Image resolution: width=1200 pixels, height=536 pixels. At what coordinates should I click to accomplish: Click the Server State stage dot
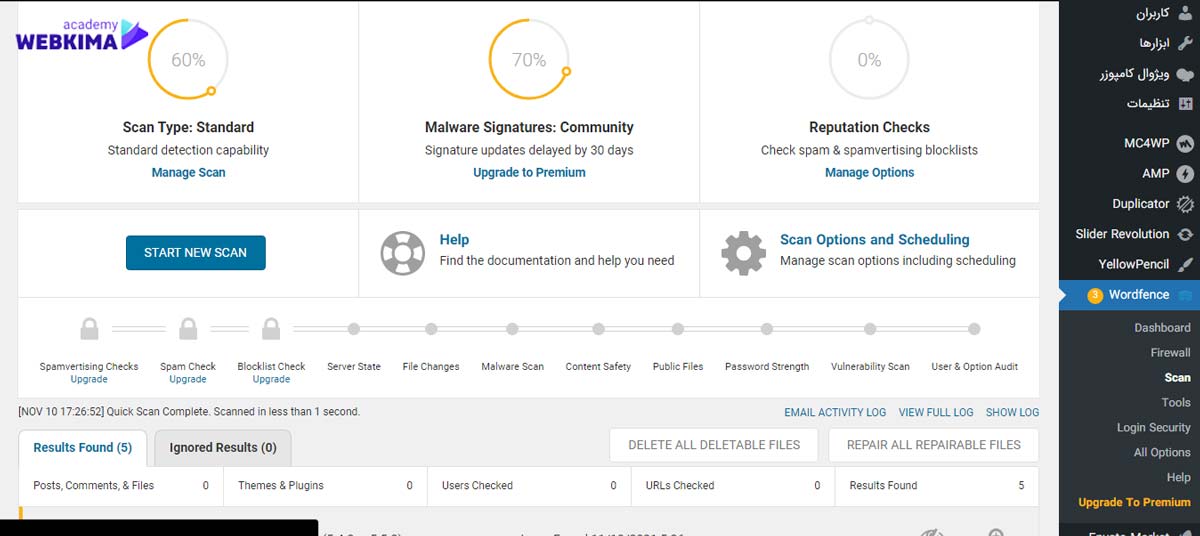(x=353, y=329)
